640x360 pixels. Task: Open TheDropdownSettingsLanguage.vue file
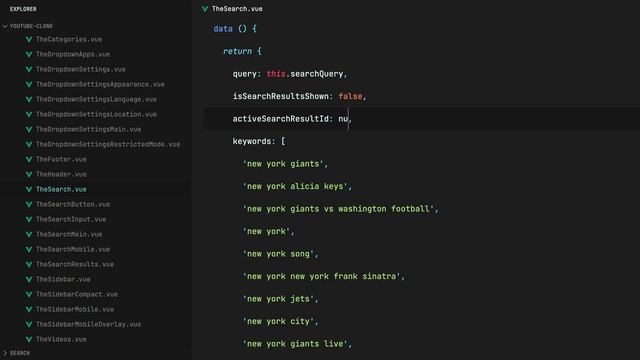pyautogui.click(x=96, y=100)
